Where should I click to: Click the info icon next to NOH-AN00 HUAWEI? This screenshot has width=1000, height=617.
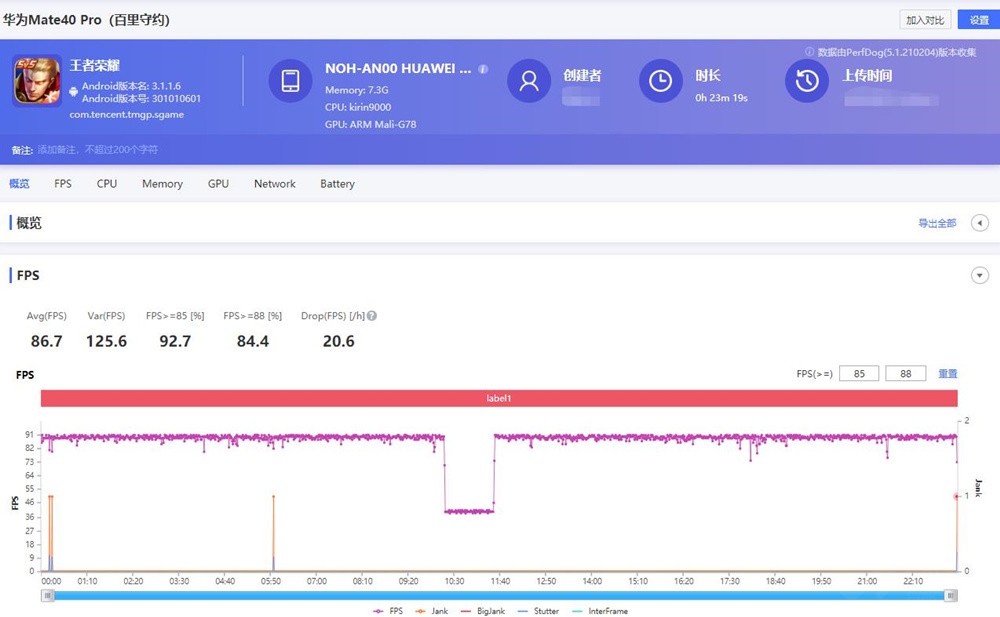click(483, 69)
